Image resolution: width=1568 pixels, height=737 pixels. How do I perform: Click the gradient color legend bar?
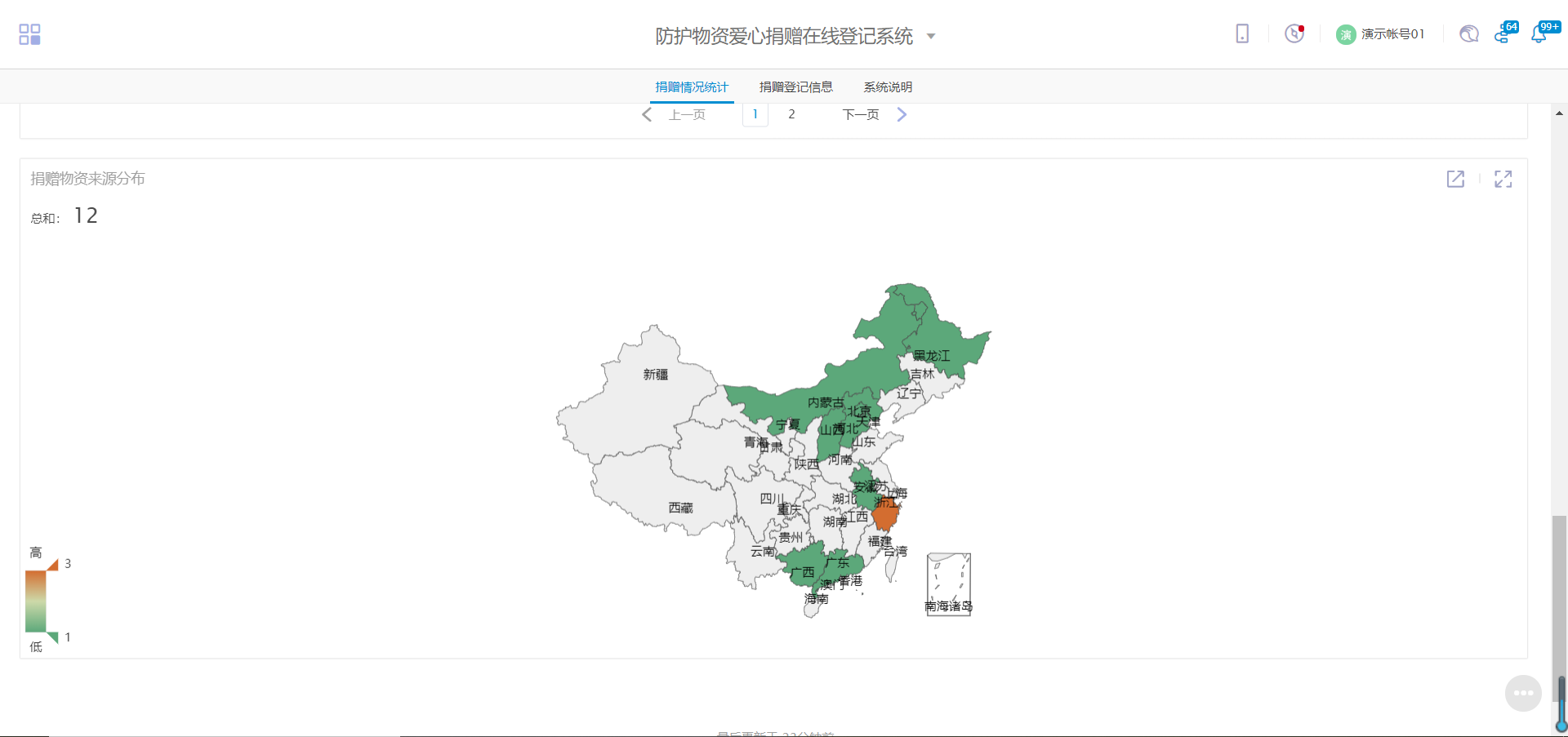point(35,602)
